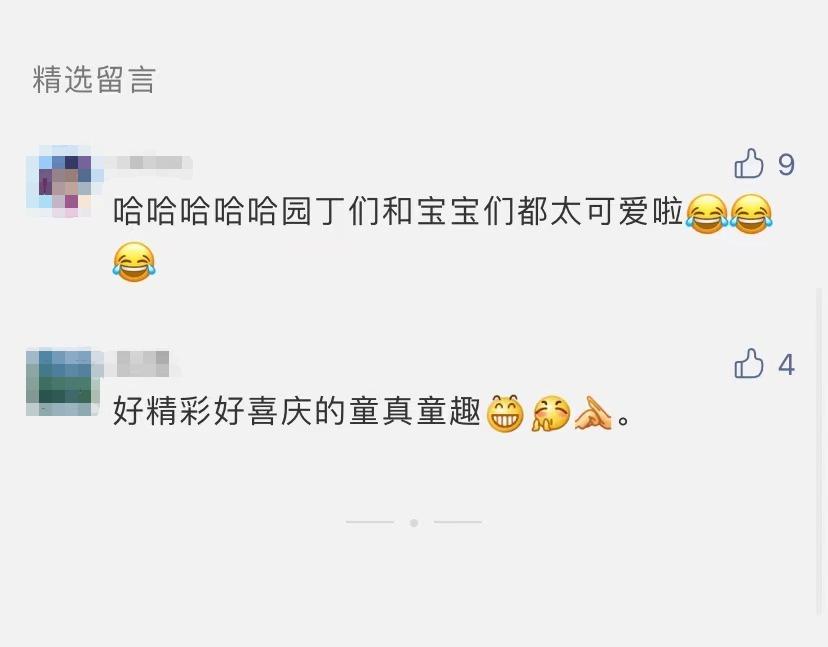Click the first laughing-crying emoji after 可爱啦

(x=707, y=213)
